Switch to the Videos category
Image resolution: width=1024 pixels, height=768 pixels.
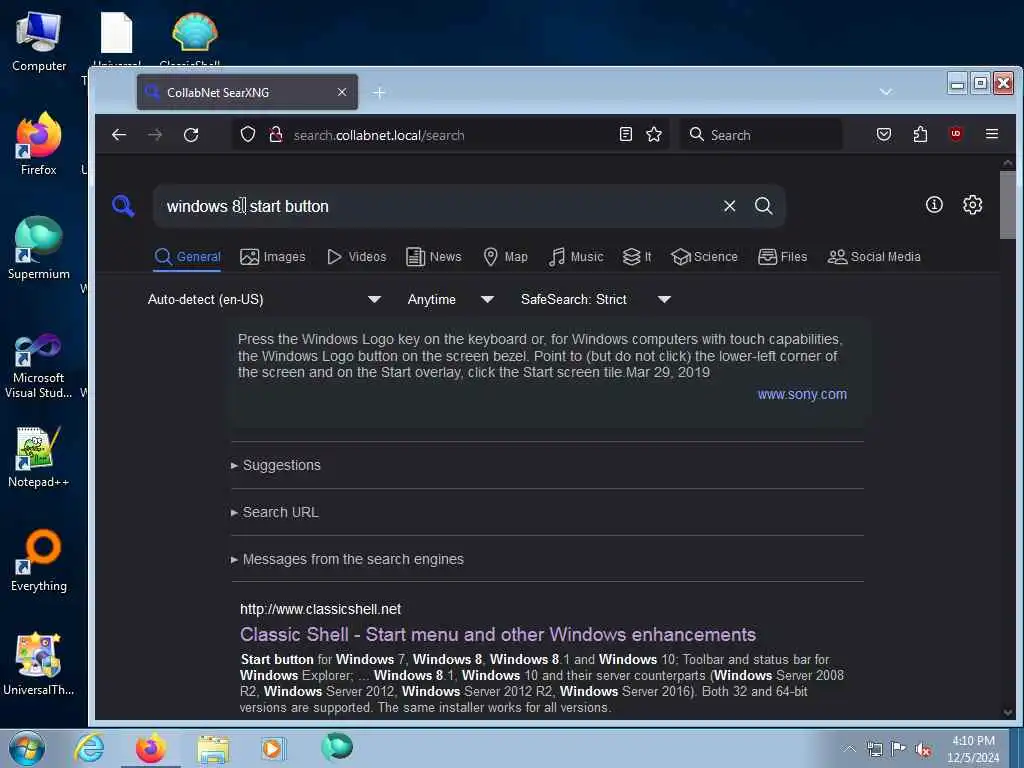[x=357, y=257]
